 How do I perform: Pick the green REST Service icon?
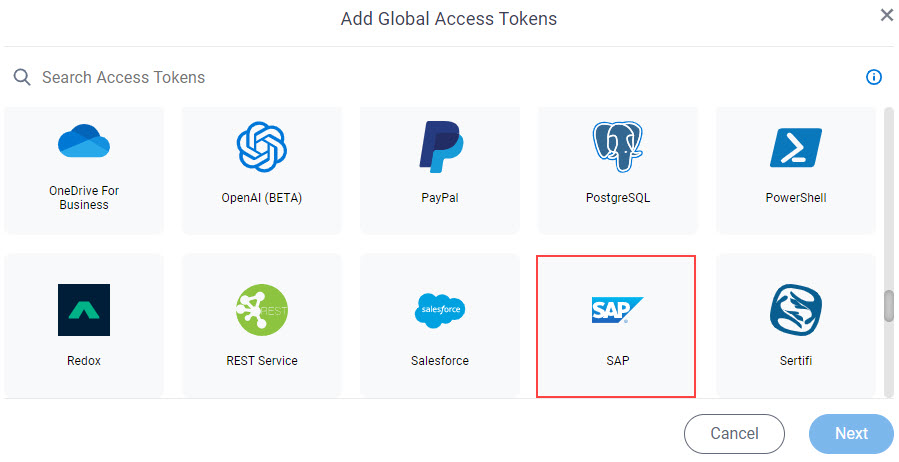point(261,310)
